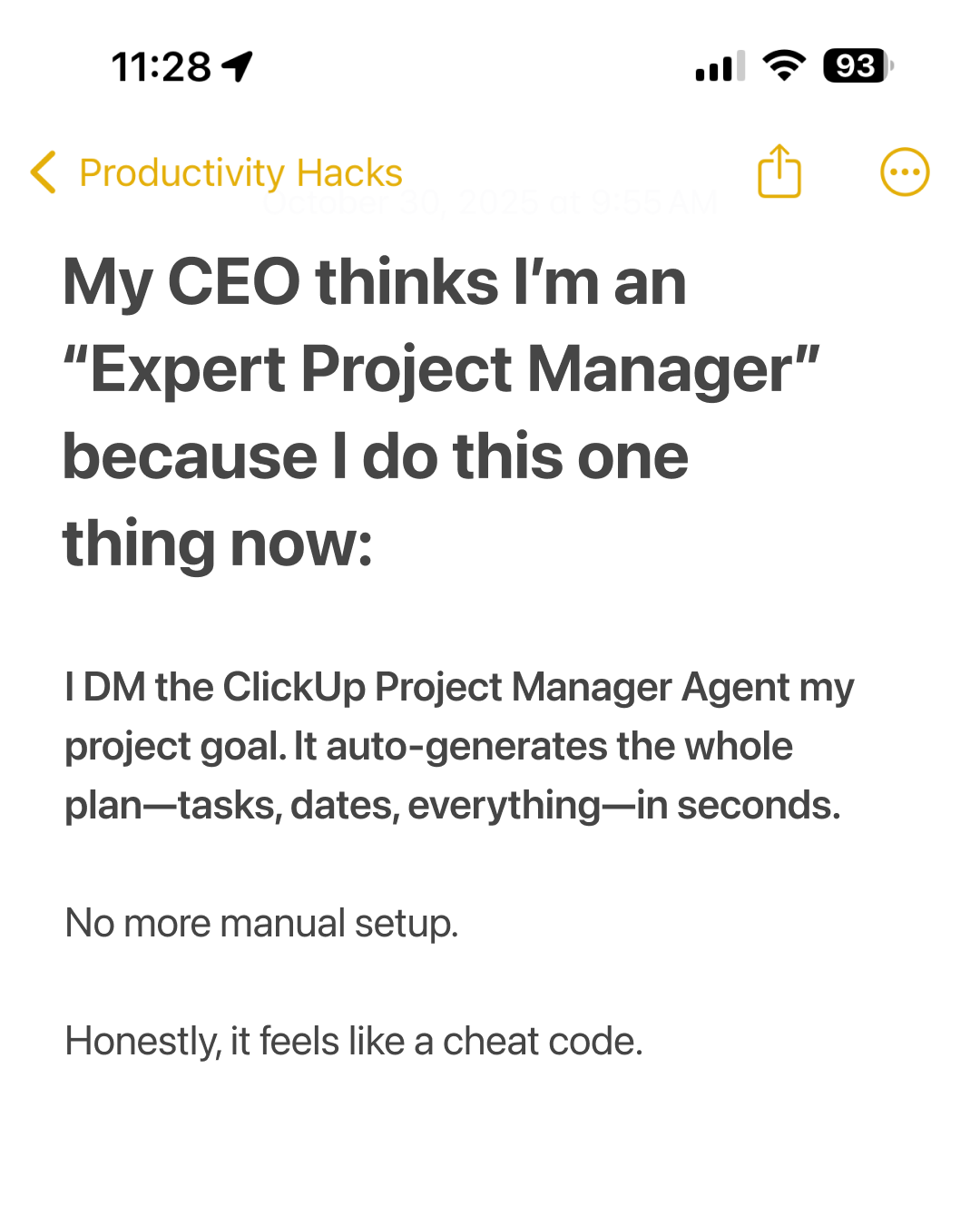980x1225 pixels.
Task: Tap the share icon in the header
Action: [x=779, y=171]
